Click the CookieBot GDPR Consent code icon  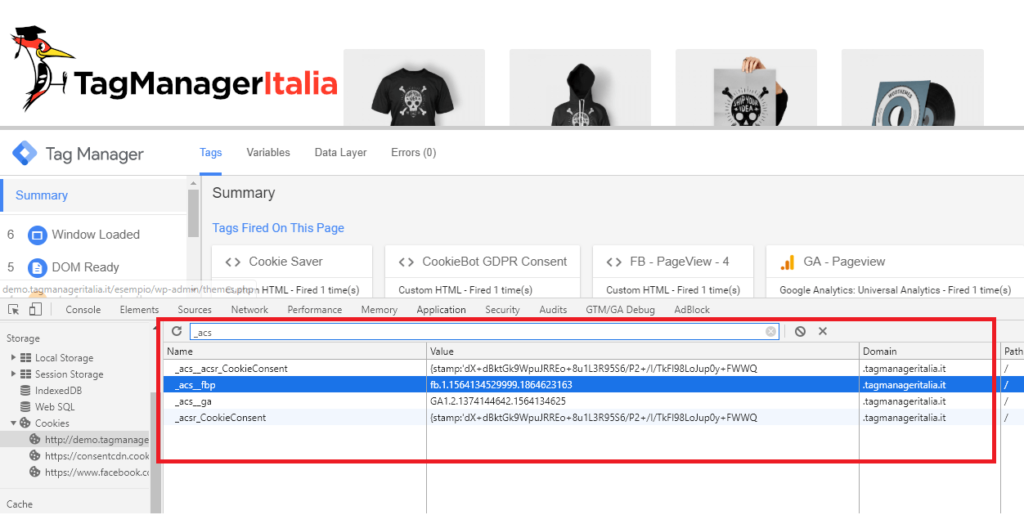point(406,262)
